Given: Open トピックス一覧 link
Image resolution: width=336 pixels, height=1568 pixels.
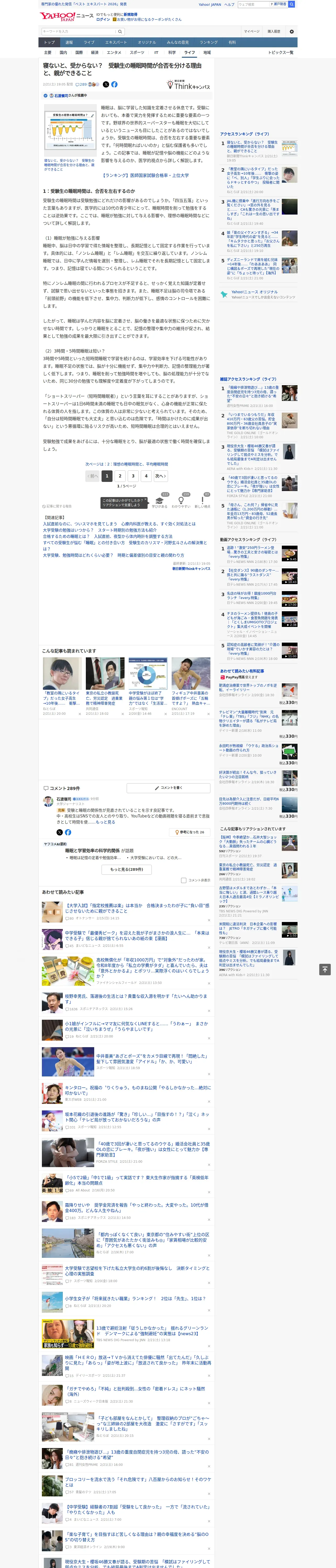Looking at the screenshot, I should (281, 52).
